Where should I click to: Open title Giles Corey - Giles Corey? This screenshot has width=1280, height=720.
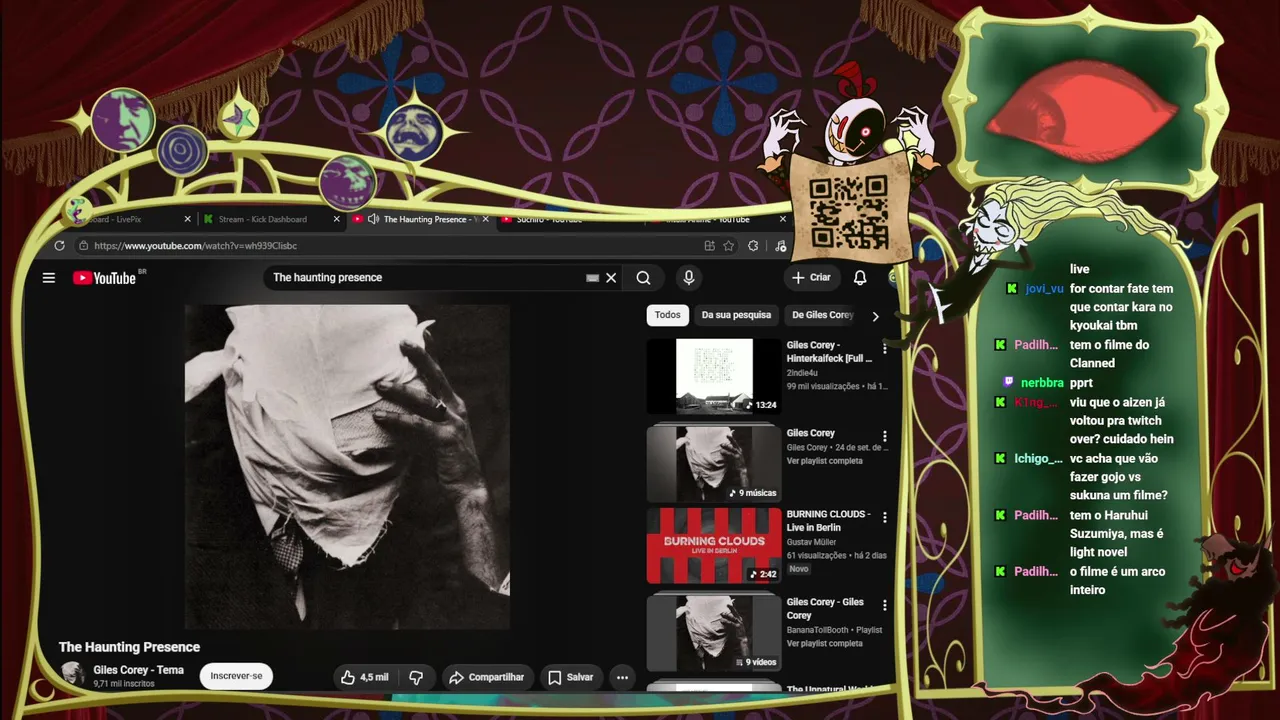pyautogui.click(x=825, y=609)
